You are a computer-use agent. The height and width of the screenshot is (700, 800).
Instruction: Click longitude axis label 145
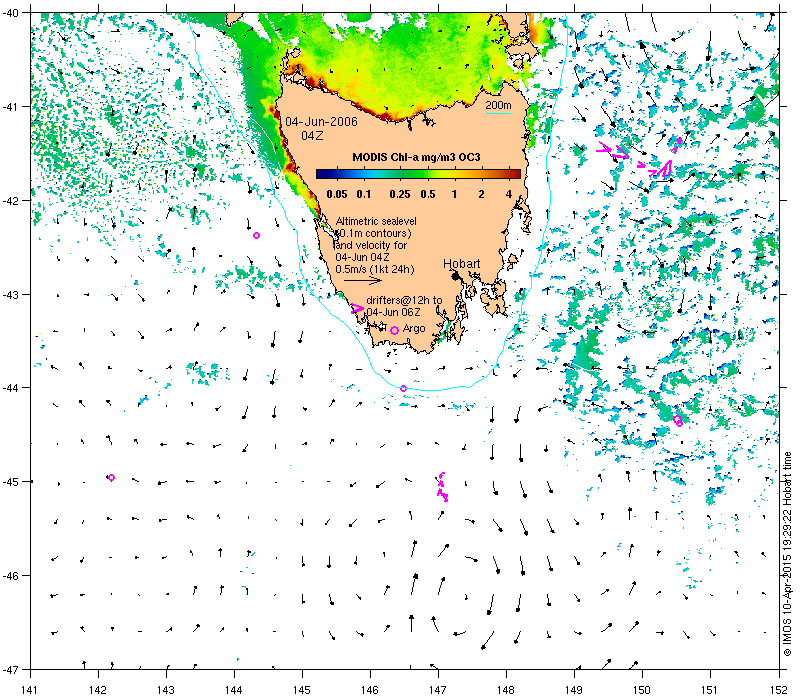(x=302, y=690)
